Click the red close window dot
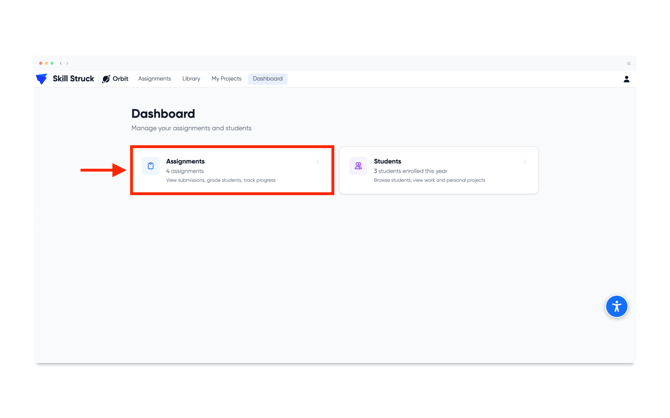 (41, 63)
